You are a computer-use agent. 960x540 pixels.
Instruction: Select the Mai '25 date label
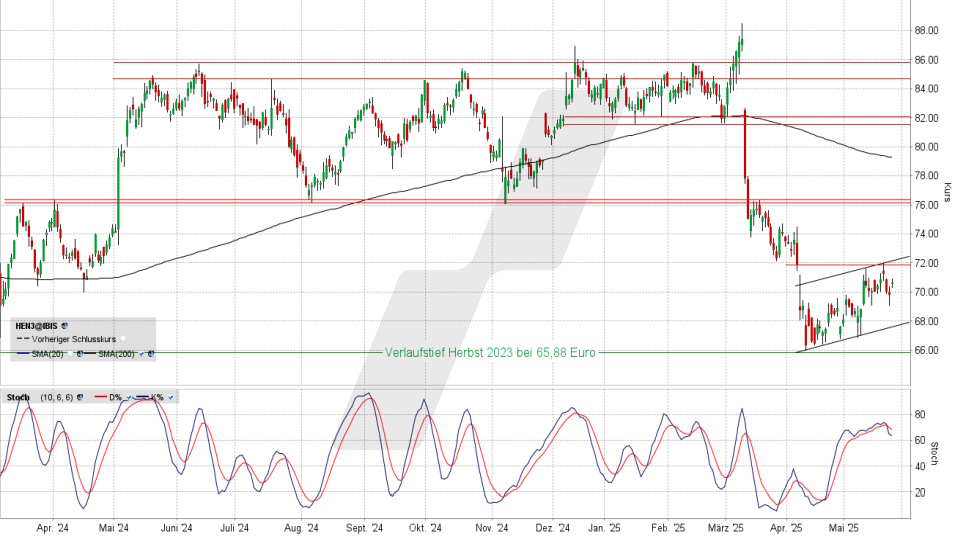[843, 528]
